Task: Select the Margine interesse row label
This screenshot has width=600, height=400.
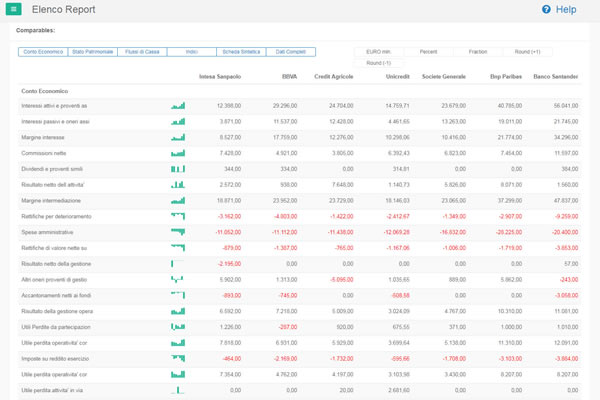Action: click(x=43, y=137)
